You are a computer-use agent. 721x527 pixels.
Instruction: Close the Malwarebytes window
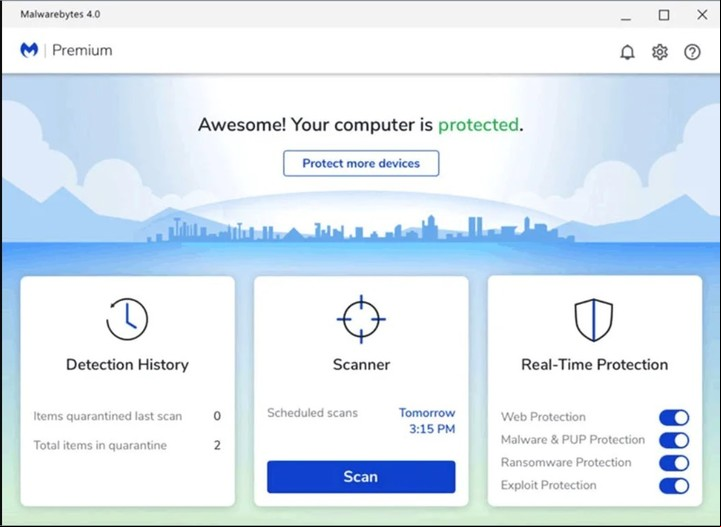pyautogui.click(x=702, y=15)
